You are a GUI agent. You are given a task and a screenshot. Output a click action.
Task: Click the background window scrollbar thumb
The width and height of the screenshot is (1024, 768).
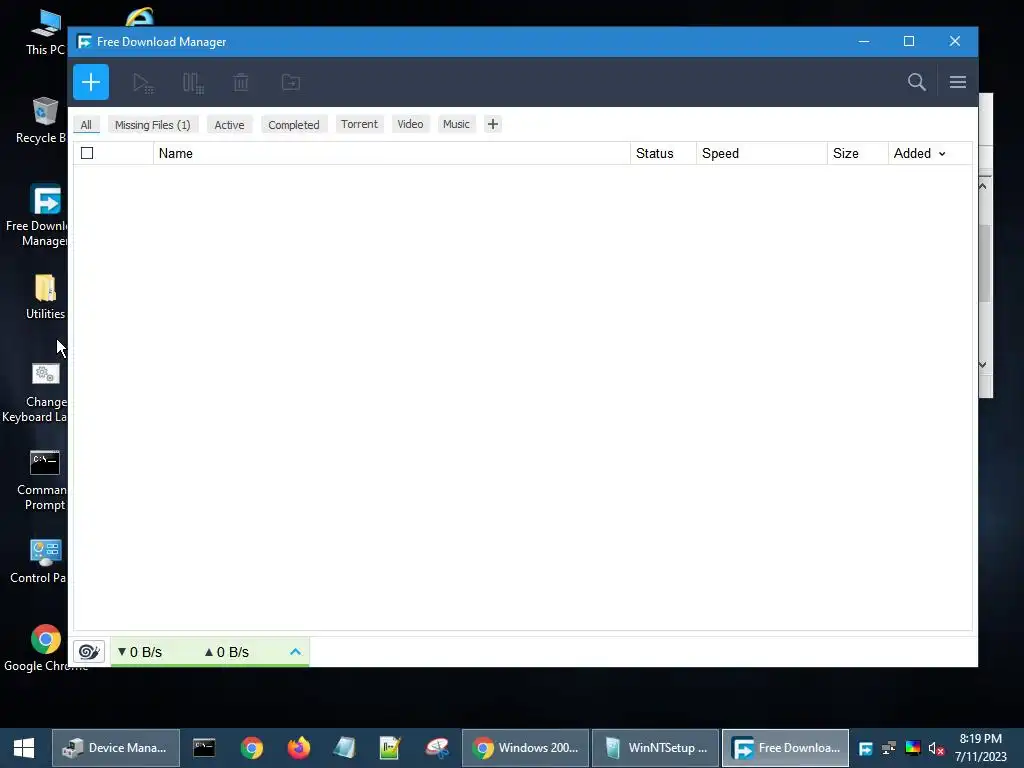(x=985, y=263)
